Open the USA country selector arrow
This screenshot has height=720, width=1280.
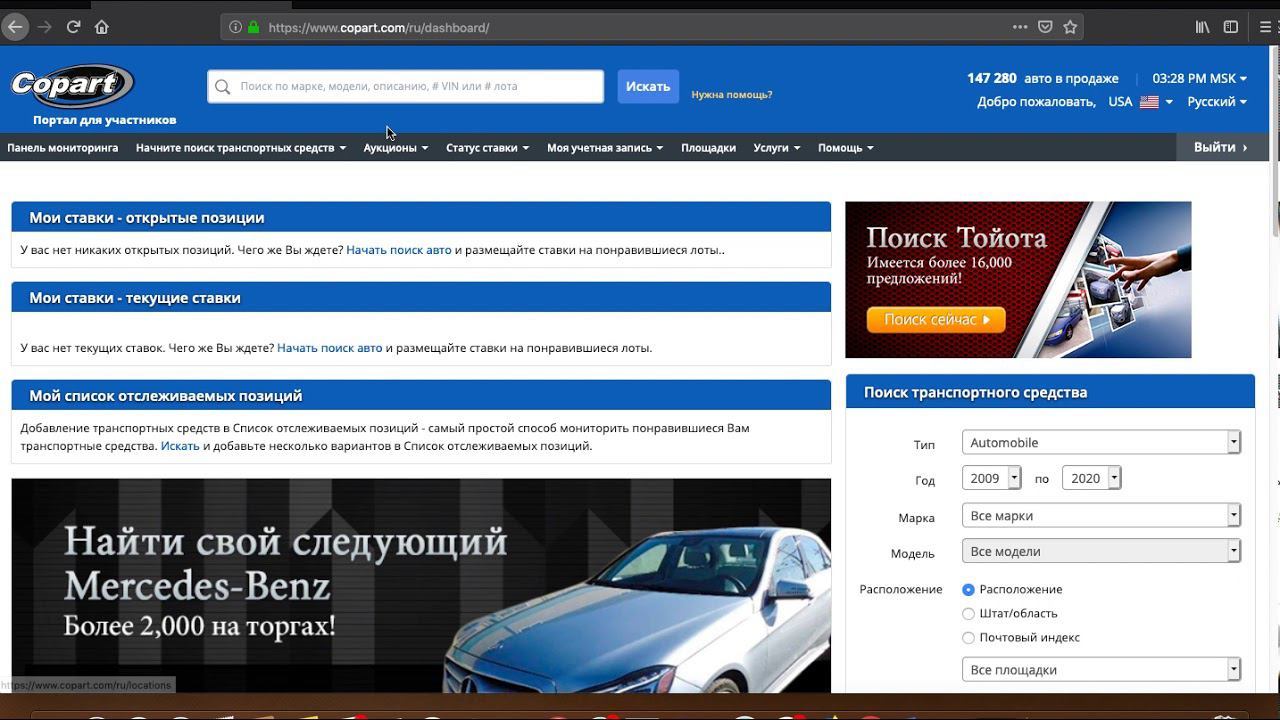click(x=1169, y=102)
